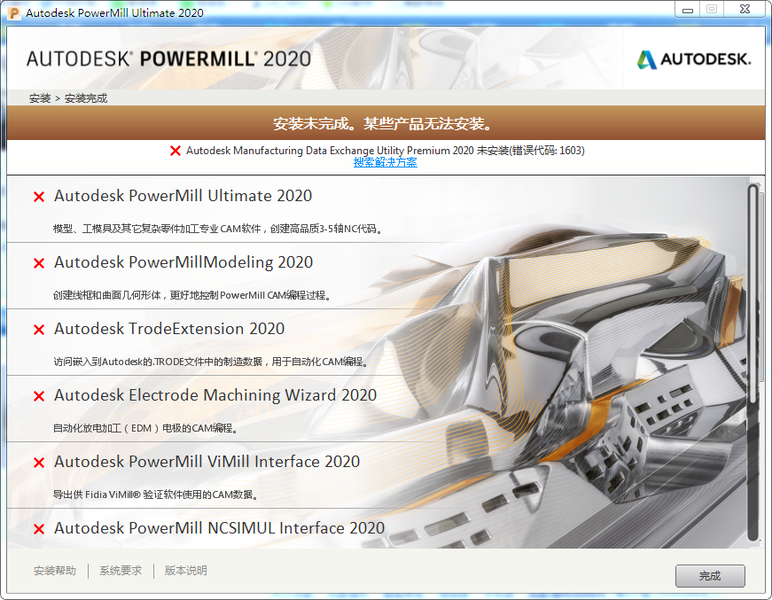Click the PowerMill app icon in title bar
This screenshot has height=600, width=772.
(14, 13)
